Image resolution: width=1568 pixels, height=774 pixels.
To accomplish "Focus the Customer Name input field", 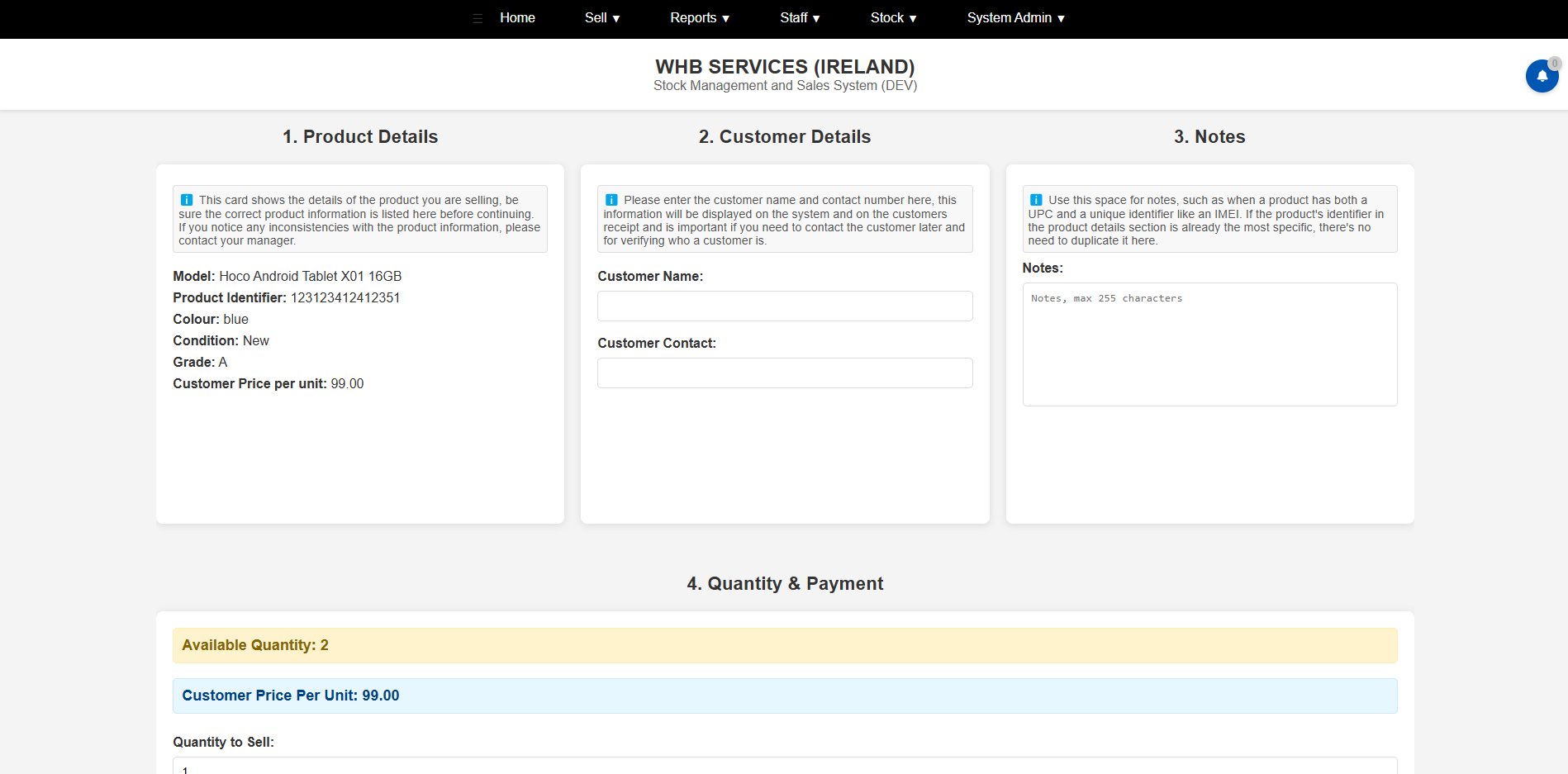I will pos(785,306).
